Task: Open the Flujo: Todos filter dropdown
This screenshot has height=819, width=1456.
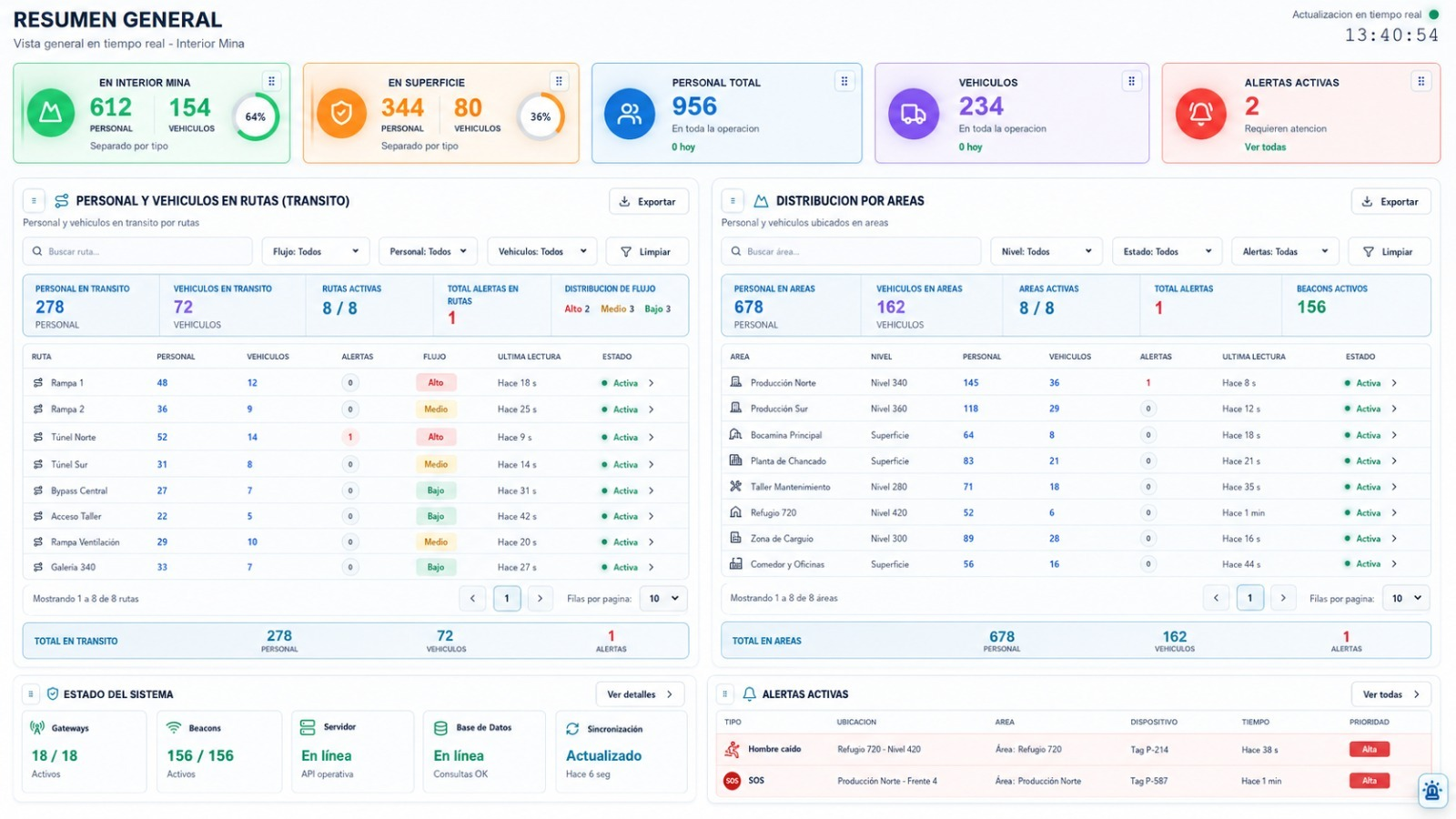Action: (x=316, y=252)
